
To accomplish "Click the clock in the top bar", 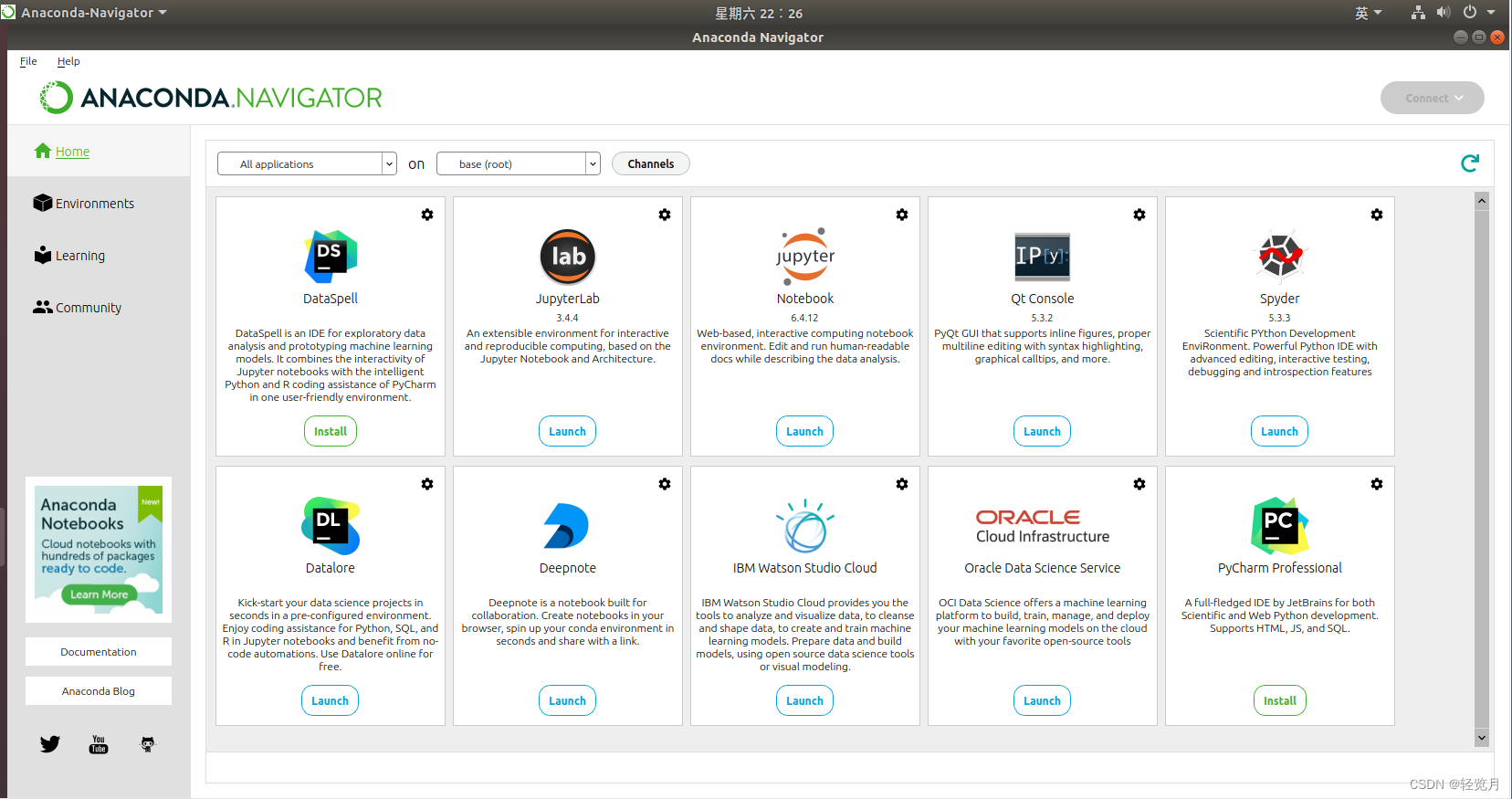I will [759, 13].
